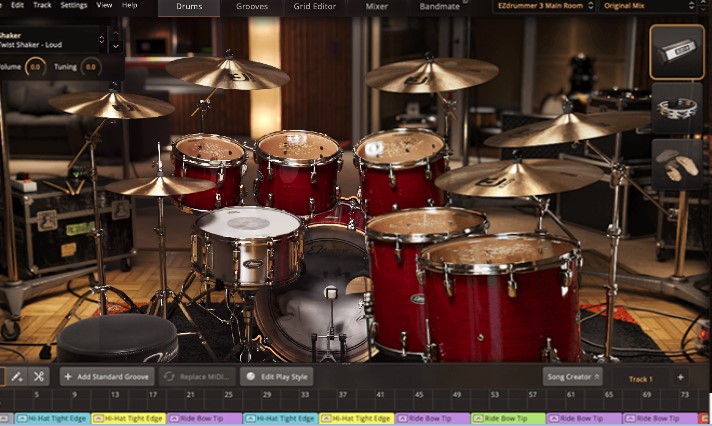Switch to the Grooves tab
Image resolution: width=712 pixels, height=426 pixels.
pos(252,6)
